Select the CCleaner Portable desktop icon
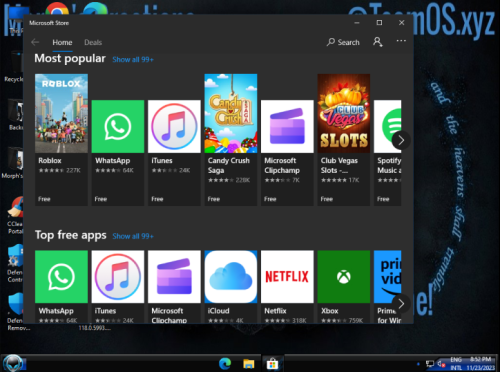Screen dimensions: 500x372 pyautogui.click(x=15, y=215)
